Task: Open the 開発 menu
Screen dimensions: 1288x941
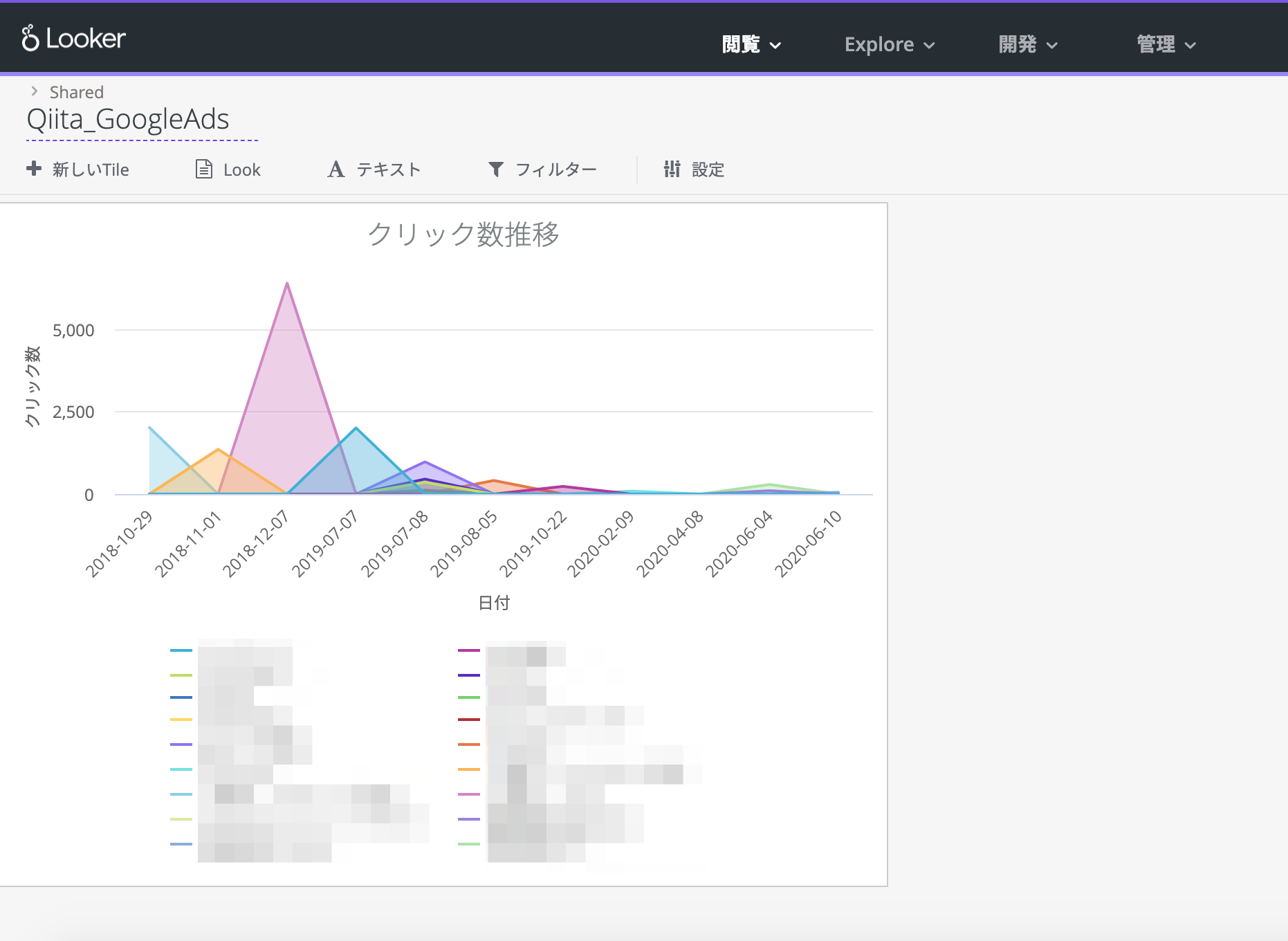Action: coord(1028,44)
